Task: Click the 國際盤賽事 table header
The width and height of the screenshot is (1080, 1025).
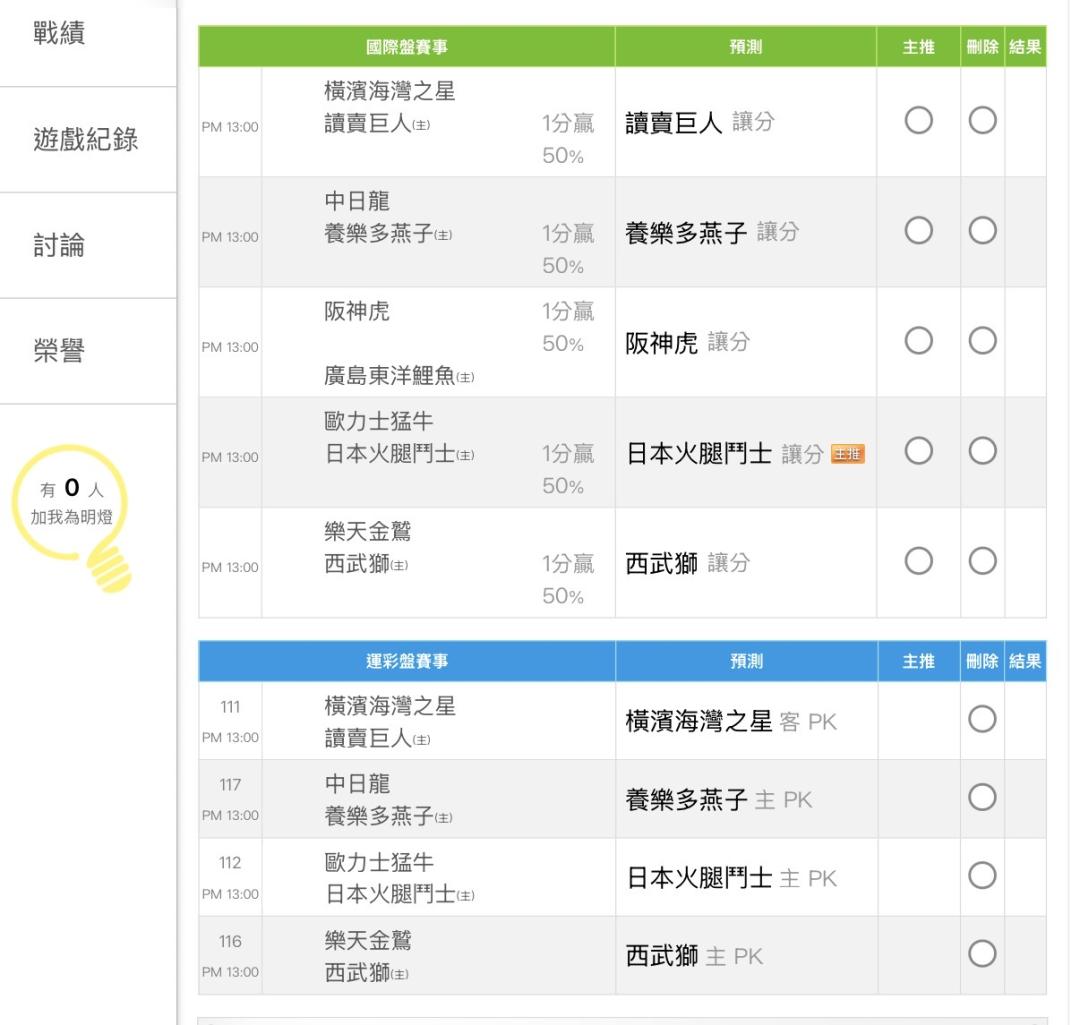Action: (406, 47)
